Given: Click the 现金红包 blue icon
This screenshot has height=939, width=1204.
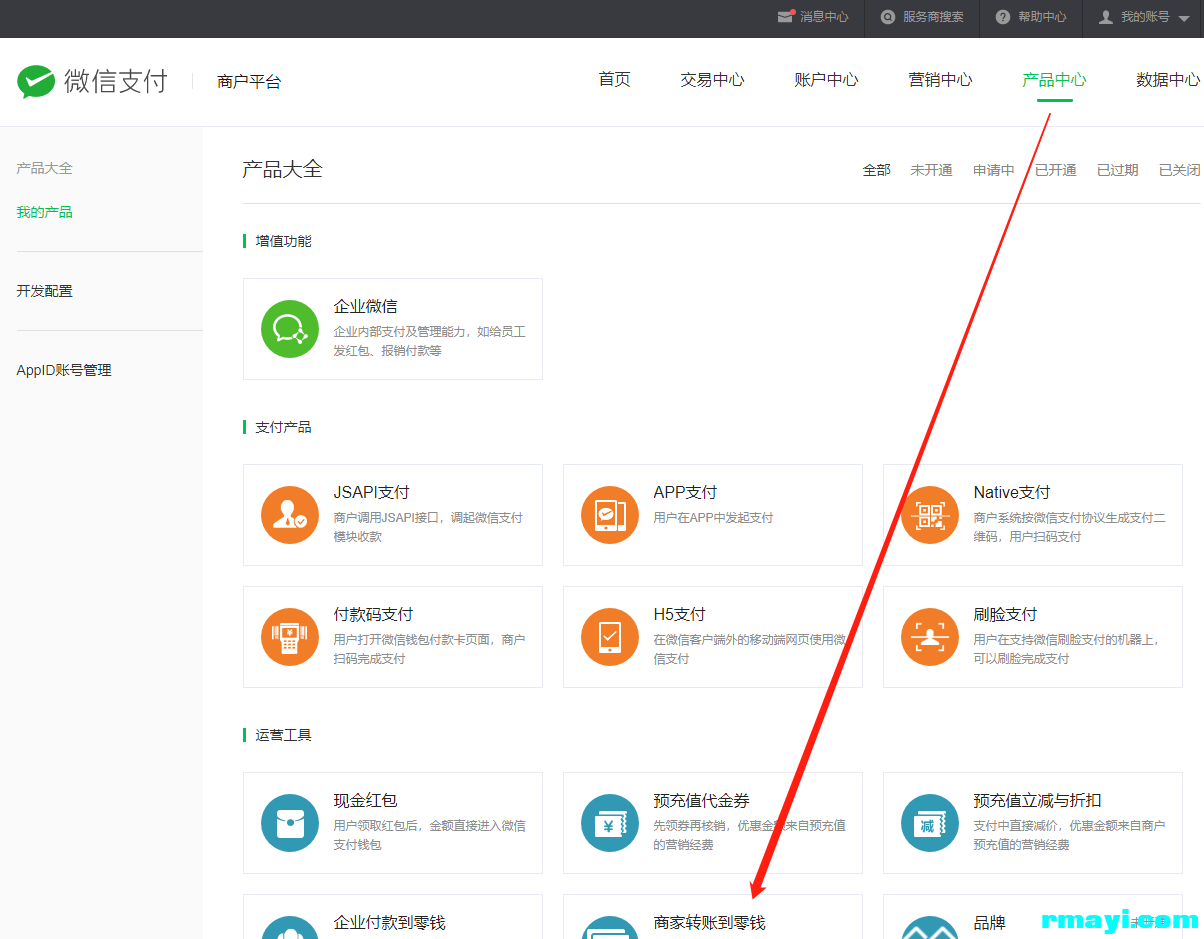Looking at the screenshot, I should coord(290,822).
